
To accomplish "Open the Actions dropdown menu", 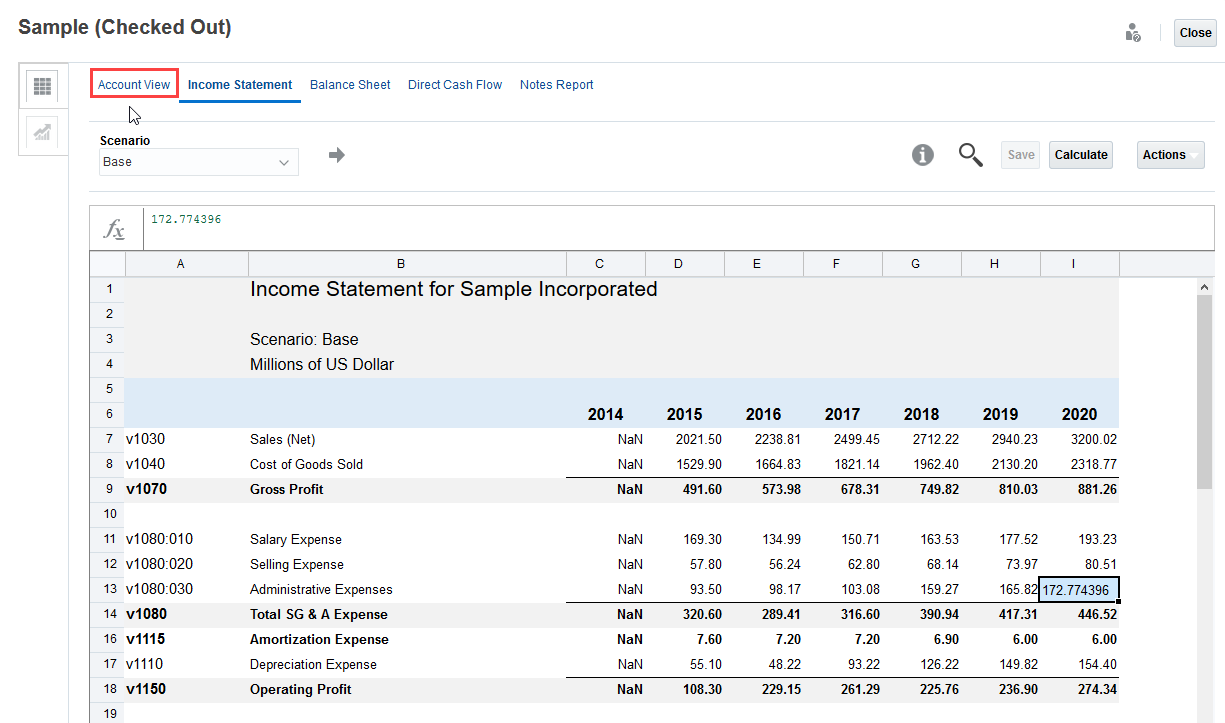I will point(1164,154).
